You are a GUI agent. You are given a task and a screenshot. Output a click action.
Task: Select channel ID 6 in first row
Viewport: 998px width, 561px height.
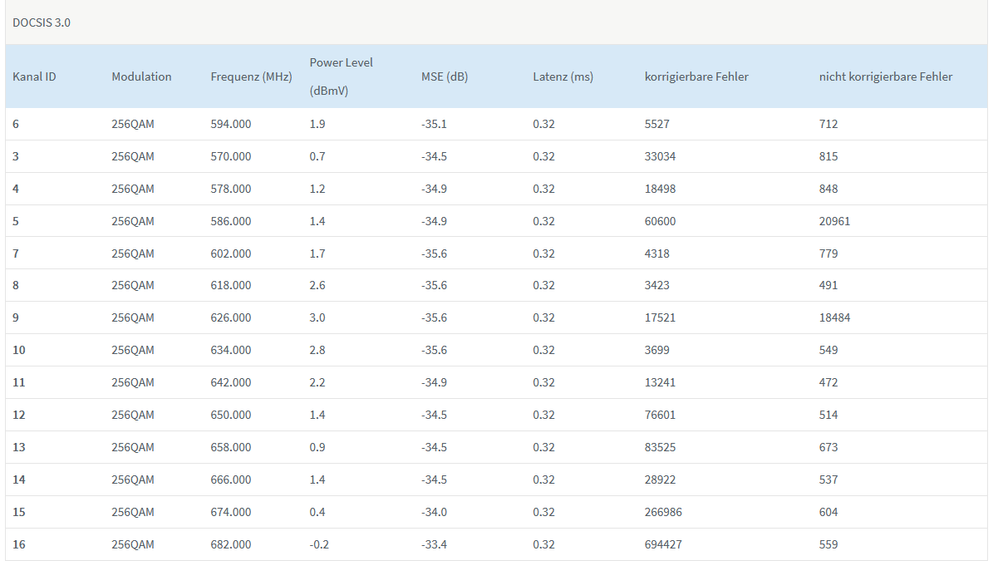(x=16, y=124)
